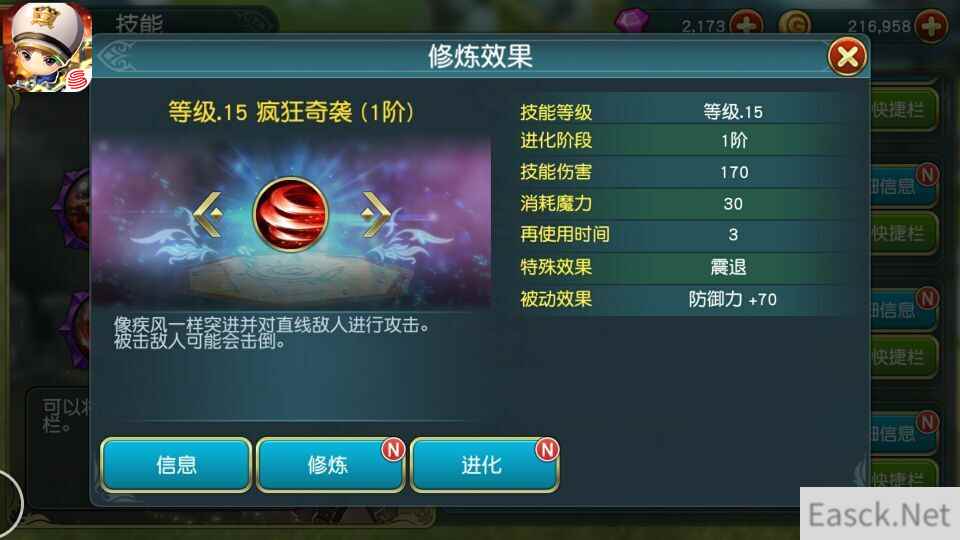This screenshot has height=540, width=960.
Task: Open the 修炼 tab button
Action: pyautogui.click(x=331, y=465)
